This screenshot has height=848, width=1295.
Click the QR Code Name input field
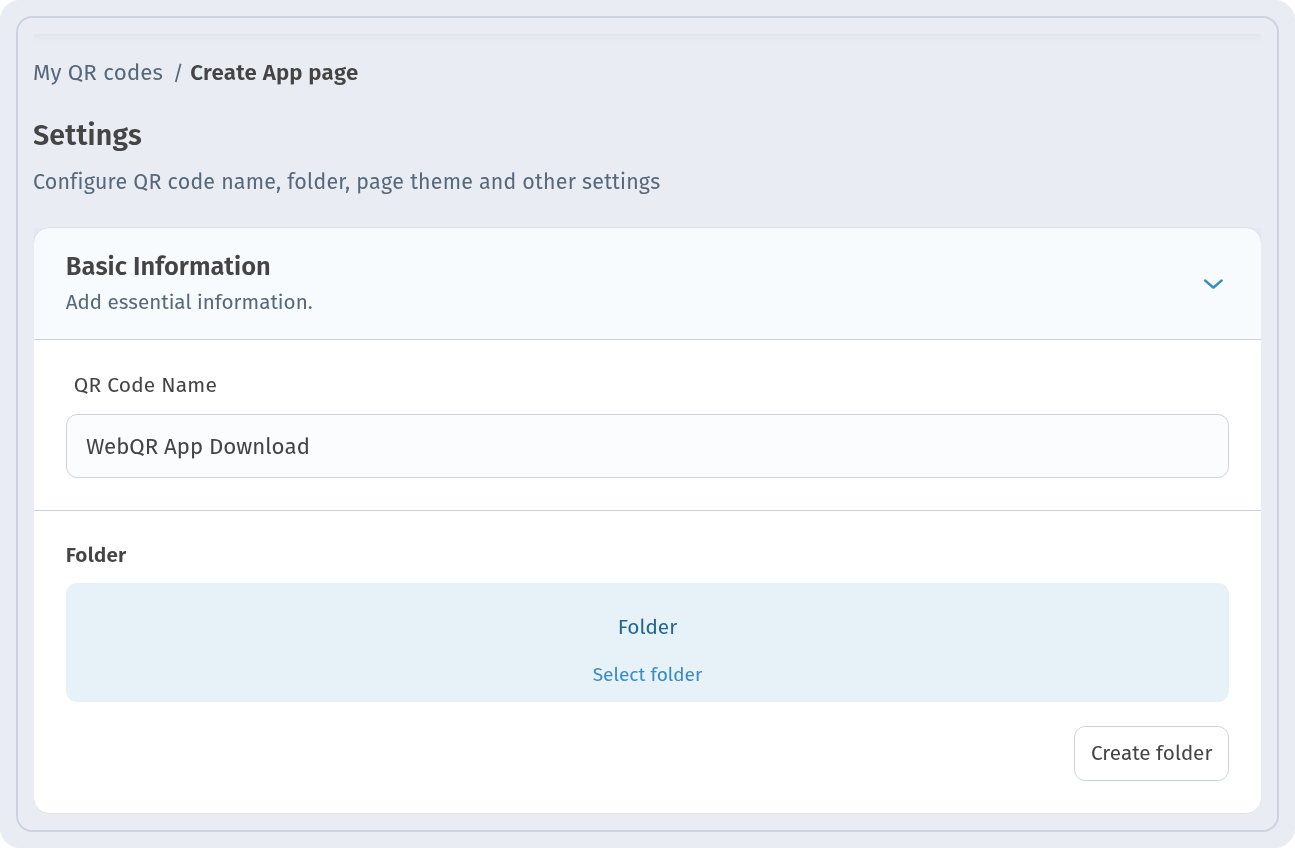pyautogui.click(x=647, y=446)
